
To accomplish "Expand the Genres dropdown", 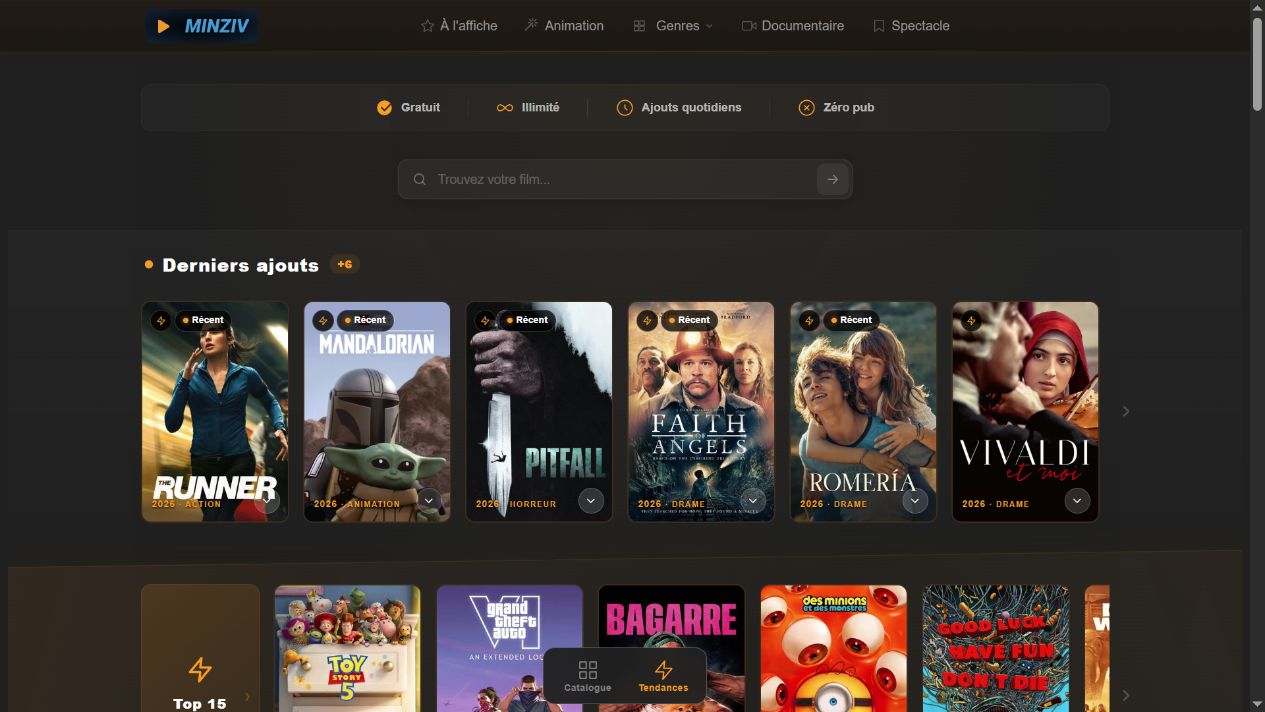I will pos(673,26).
